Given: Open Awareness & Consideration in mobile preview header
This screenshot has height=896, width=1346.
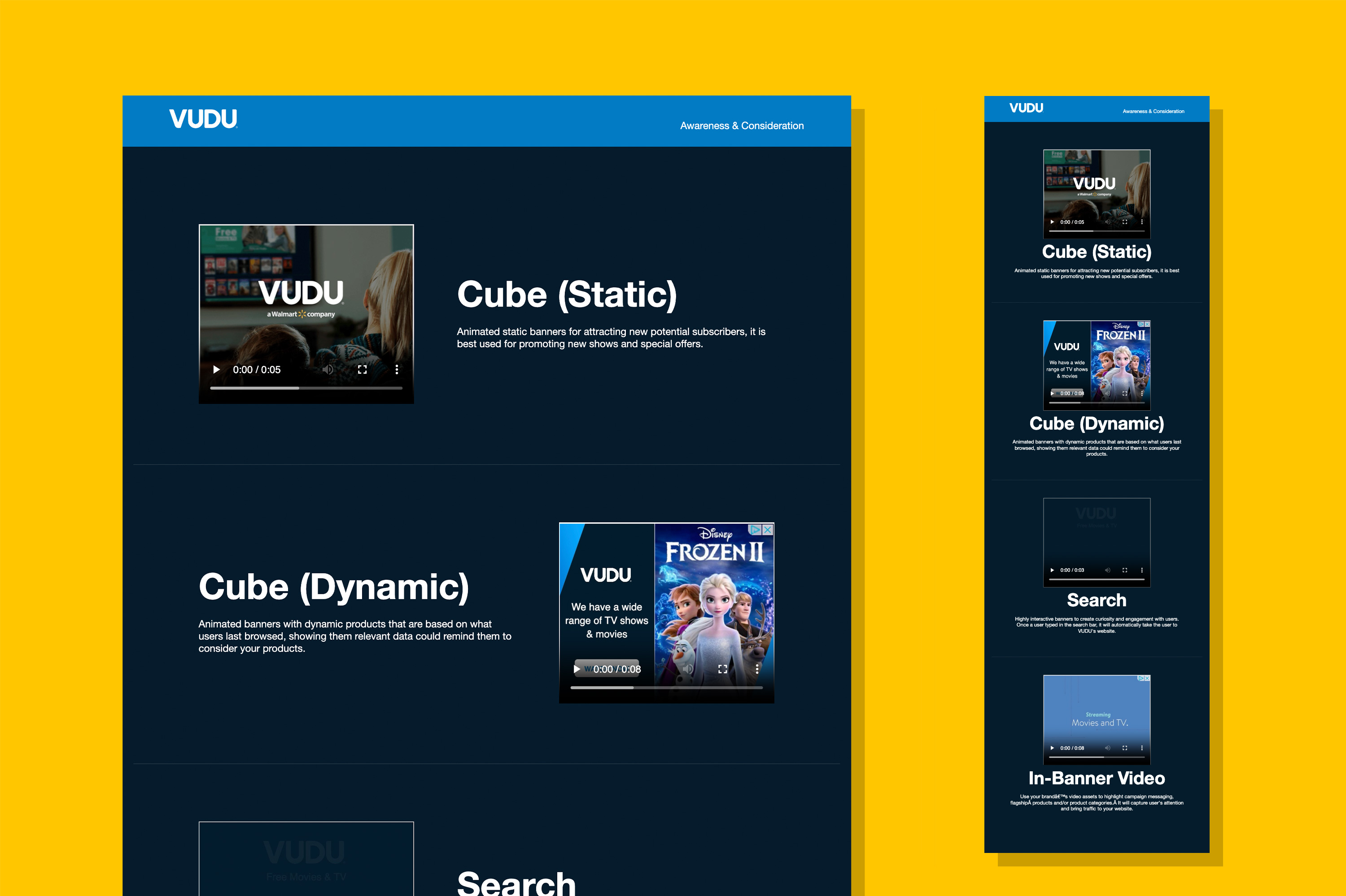Looking at the screenshot, I should point(1153,111).
